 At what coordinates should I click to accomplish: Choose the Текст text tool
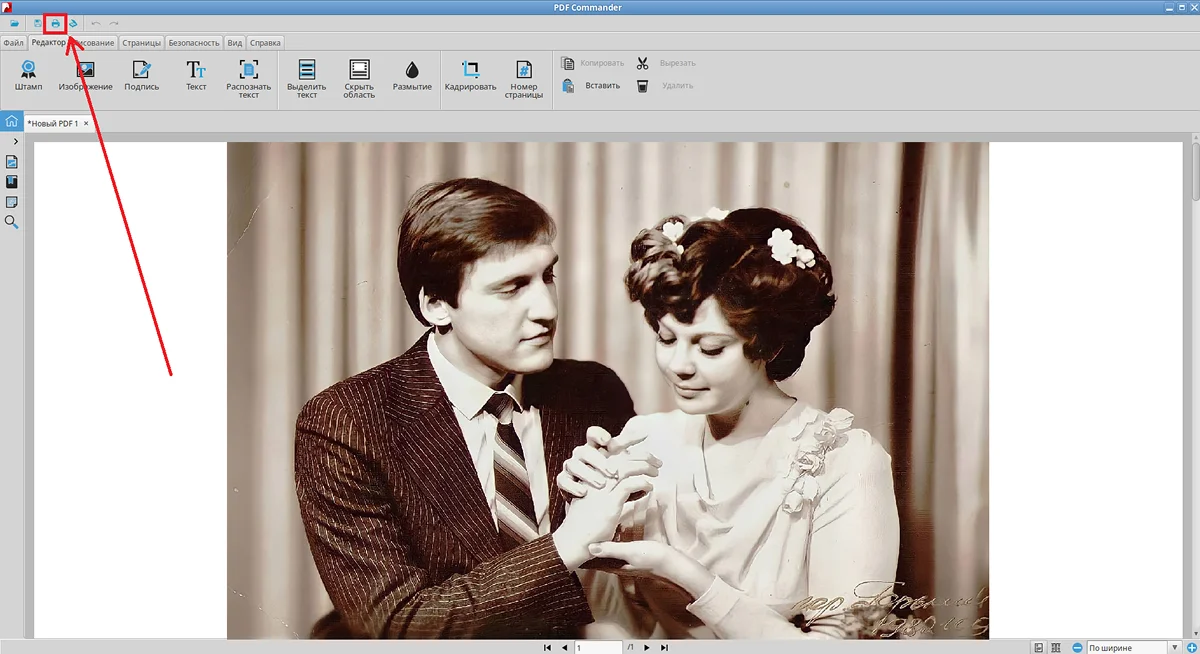[196, 76]
